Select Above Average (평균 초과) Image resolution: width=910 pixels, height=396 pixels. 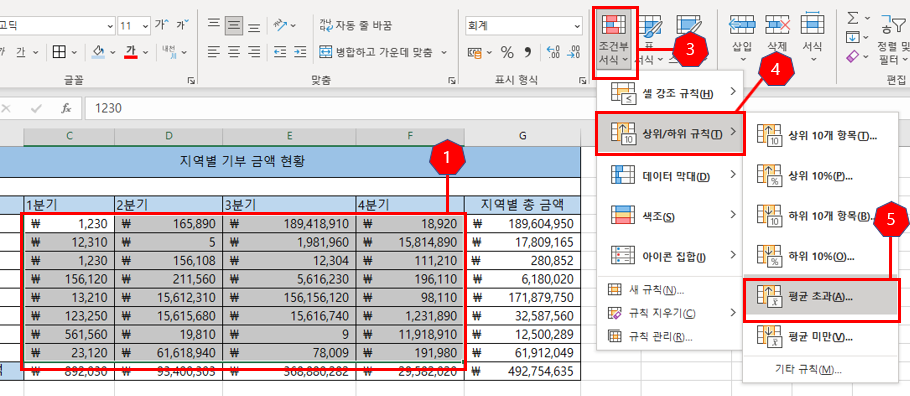[822, 296]
